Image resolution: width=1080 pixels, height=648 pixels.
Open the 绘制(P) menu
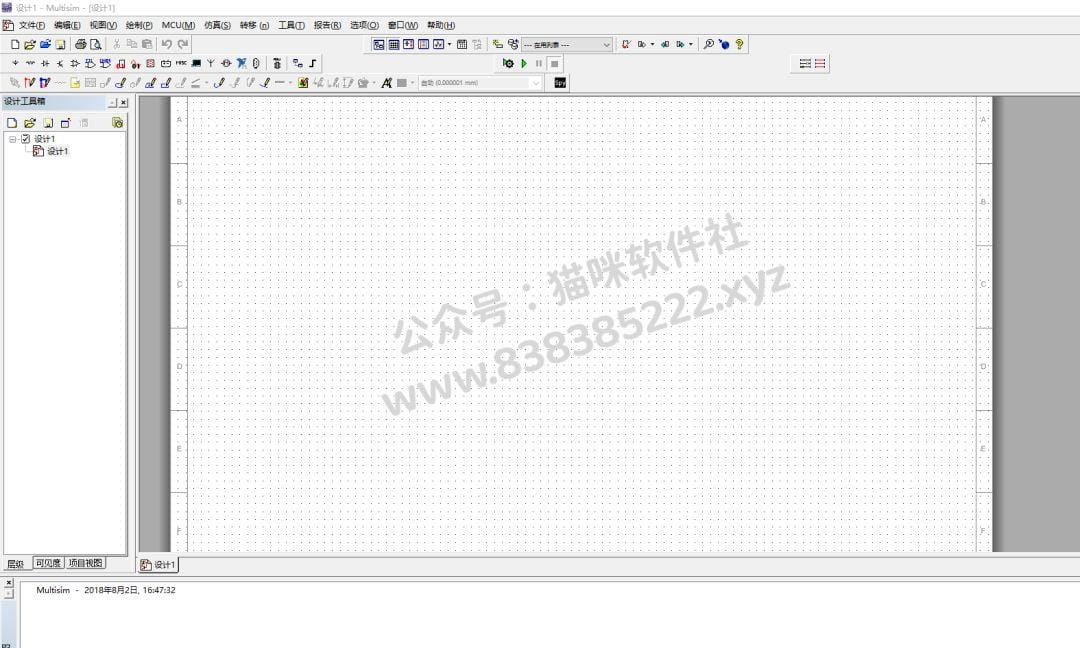point(138,25)
